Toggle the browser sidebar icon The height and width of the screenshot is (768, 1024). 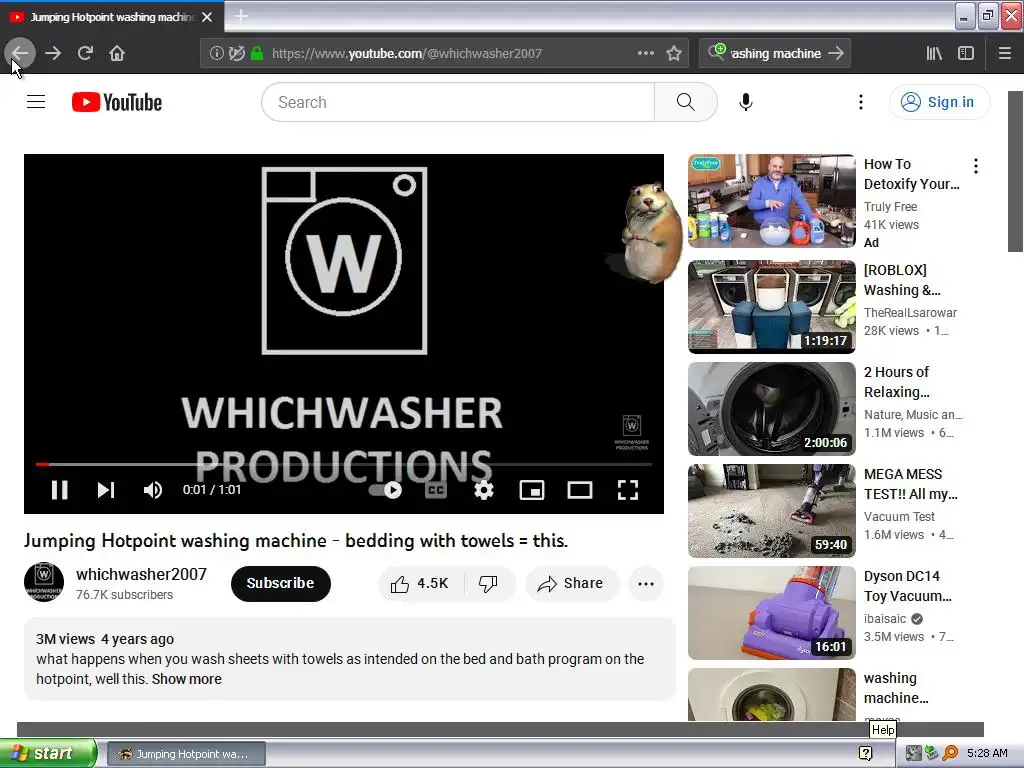click(x=966, y=54)
